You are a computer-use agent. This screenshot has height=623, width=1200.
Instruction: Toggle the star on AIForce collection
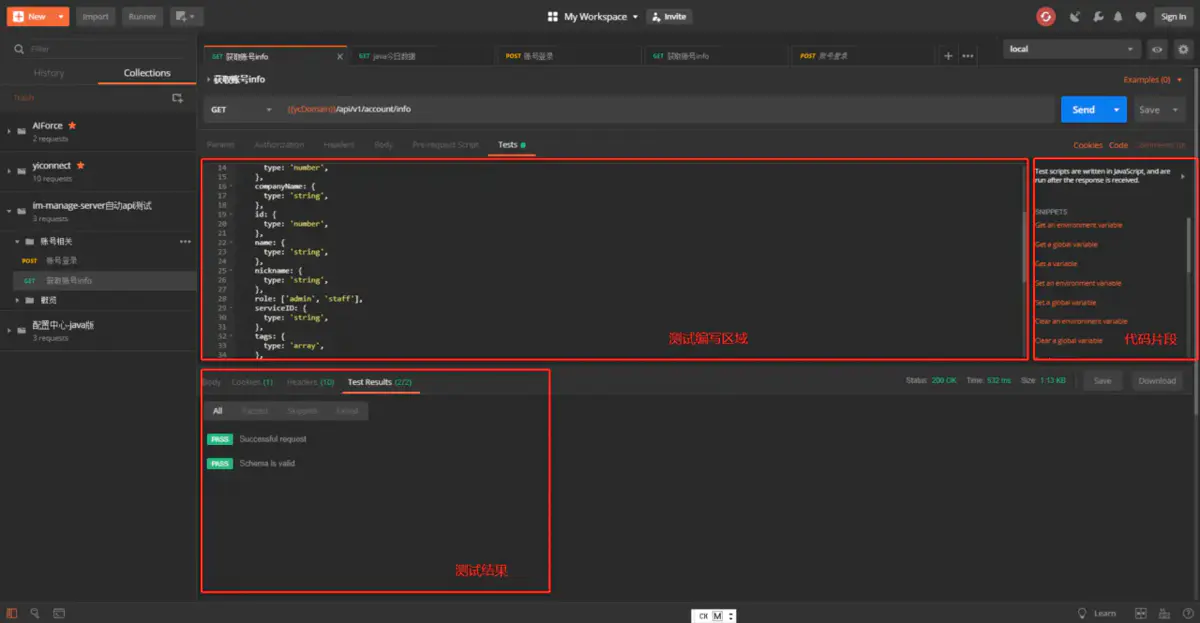pos(72,126)
